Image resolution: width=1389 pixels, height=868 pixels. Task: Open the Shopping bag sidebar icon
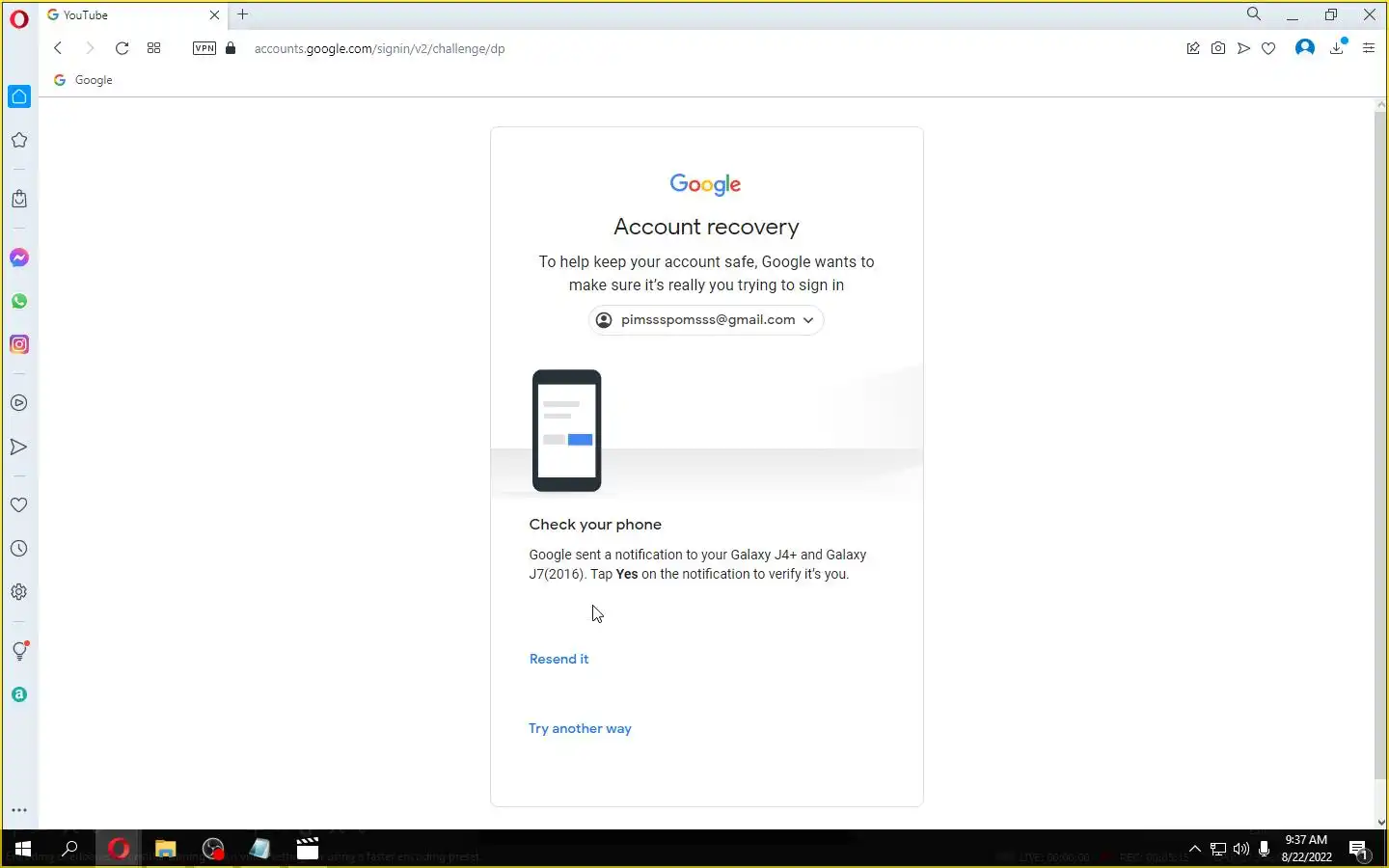tap(19, 199)
